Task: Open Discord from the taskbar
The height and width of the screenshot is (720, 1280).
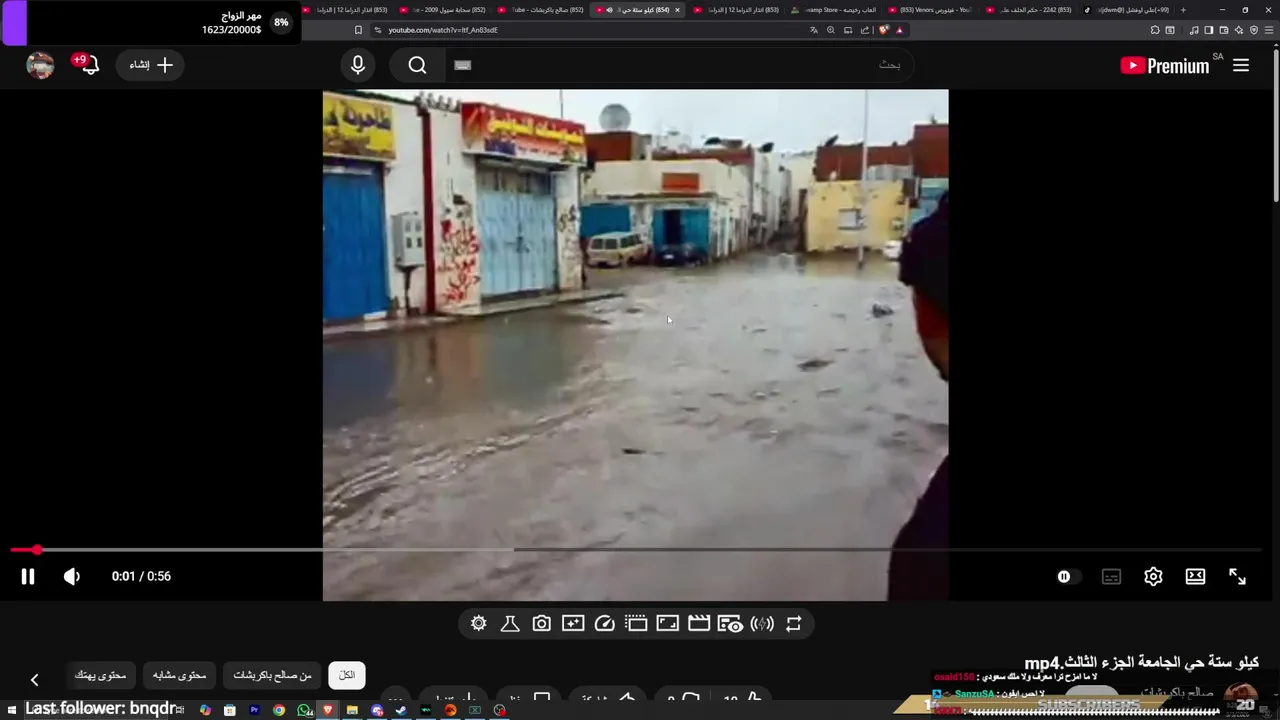Action: (x=377, y=710)
